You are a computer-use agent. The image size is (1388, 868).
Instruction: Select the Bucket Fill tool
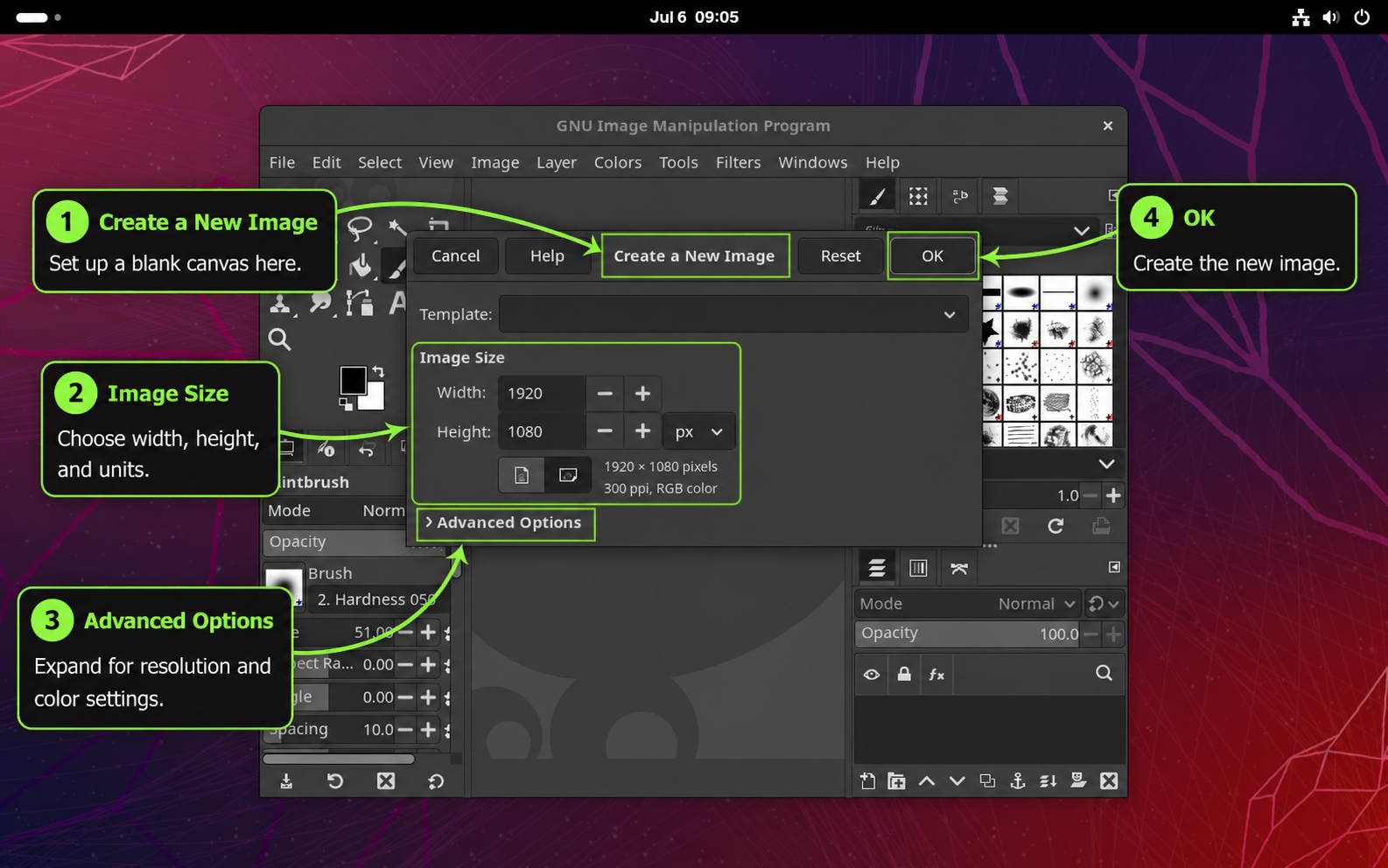360,265
